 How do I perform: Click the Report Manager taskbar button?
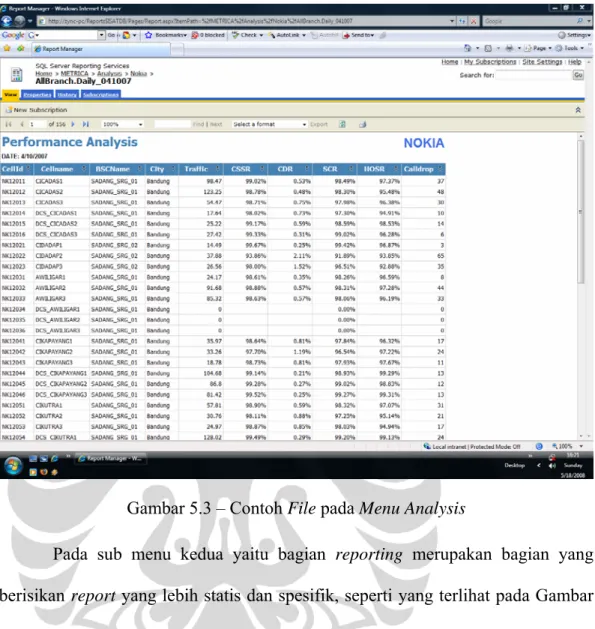[111, 459]
